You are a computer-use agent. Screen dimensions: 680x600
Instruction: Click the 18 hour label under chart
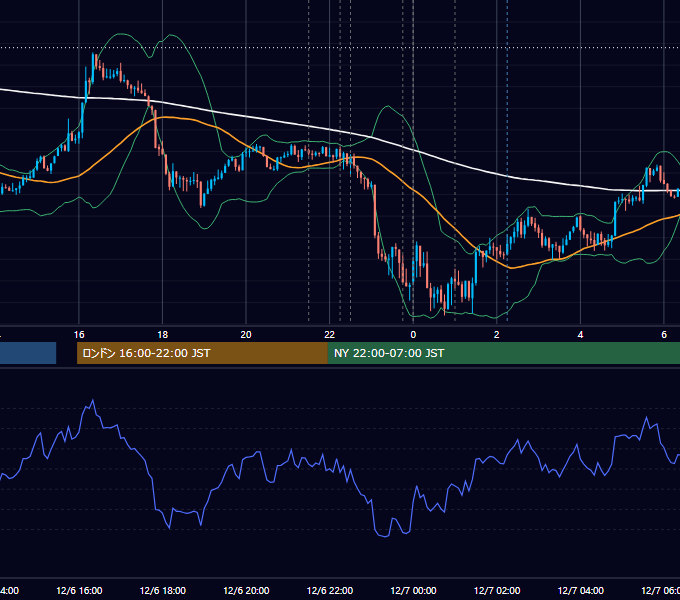pyautogui.click(x=162, y=335)
